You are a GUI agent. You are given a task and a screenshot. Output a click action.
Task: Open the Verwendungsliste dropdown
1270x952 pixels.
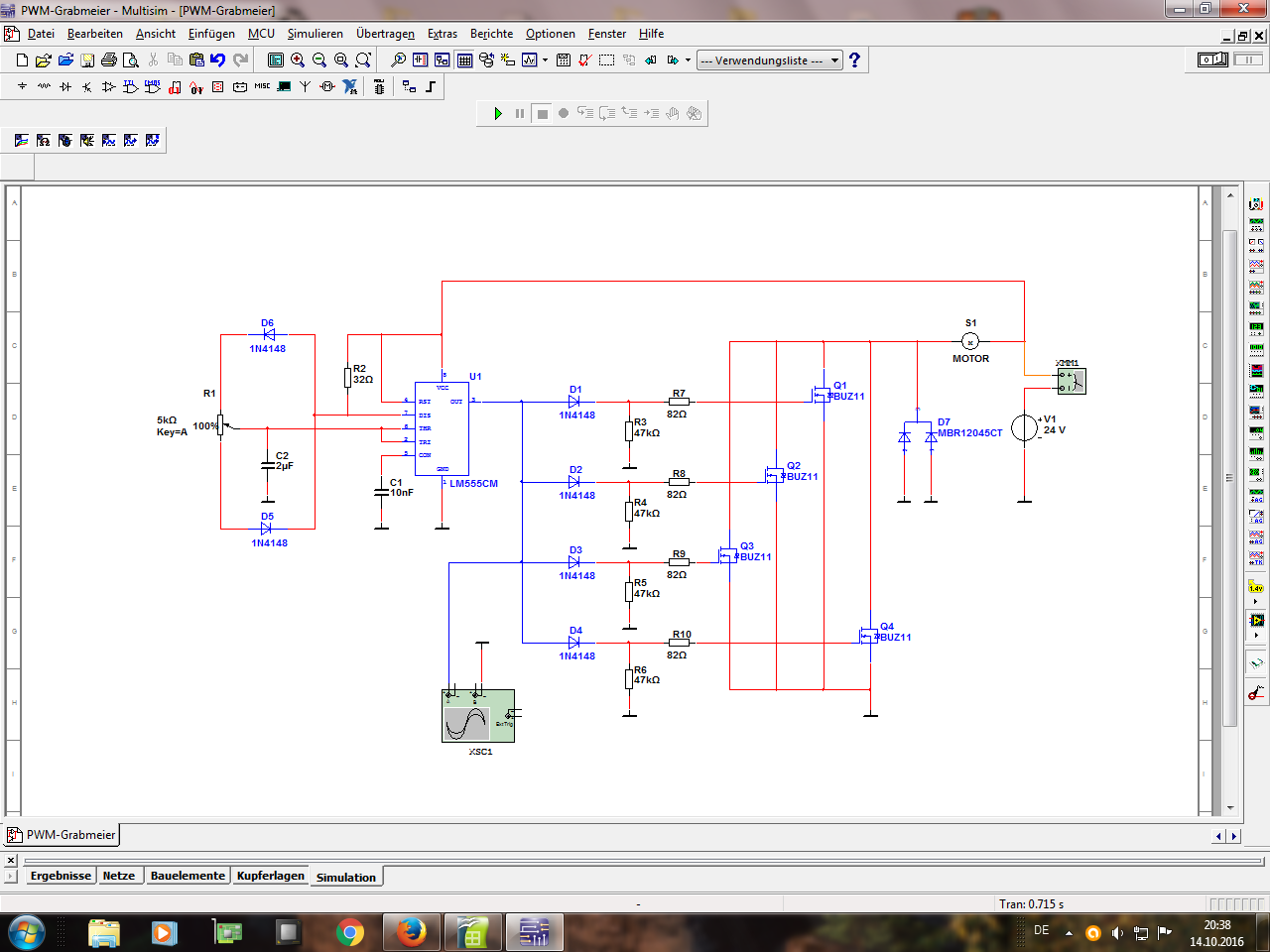click(x=769, y=60)
